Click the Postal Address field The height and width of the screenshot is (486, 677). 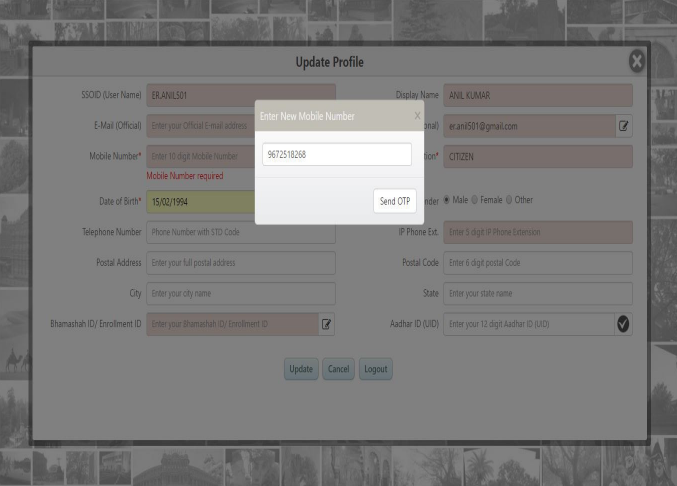(x=240, y=263)
